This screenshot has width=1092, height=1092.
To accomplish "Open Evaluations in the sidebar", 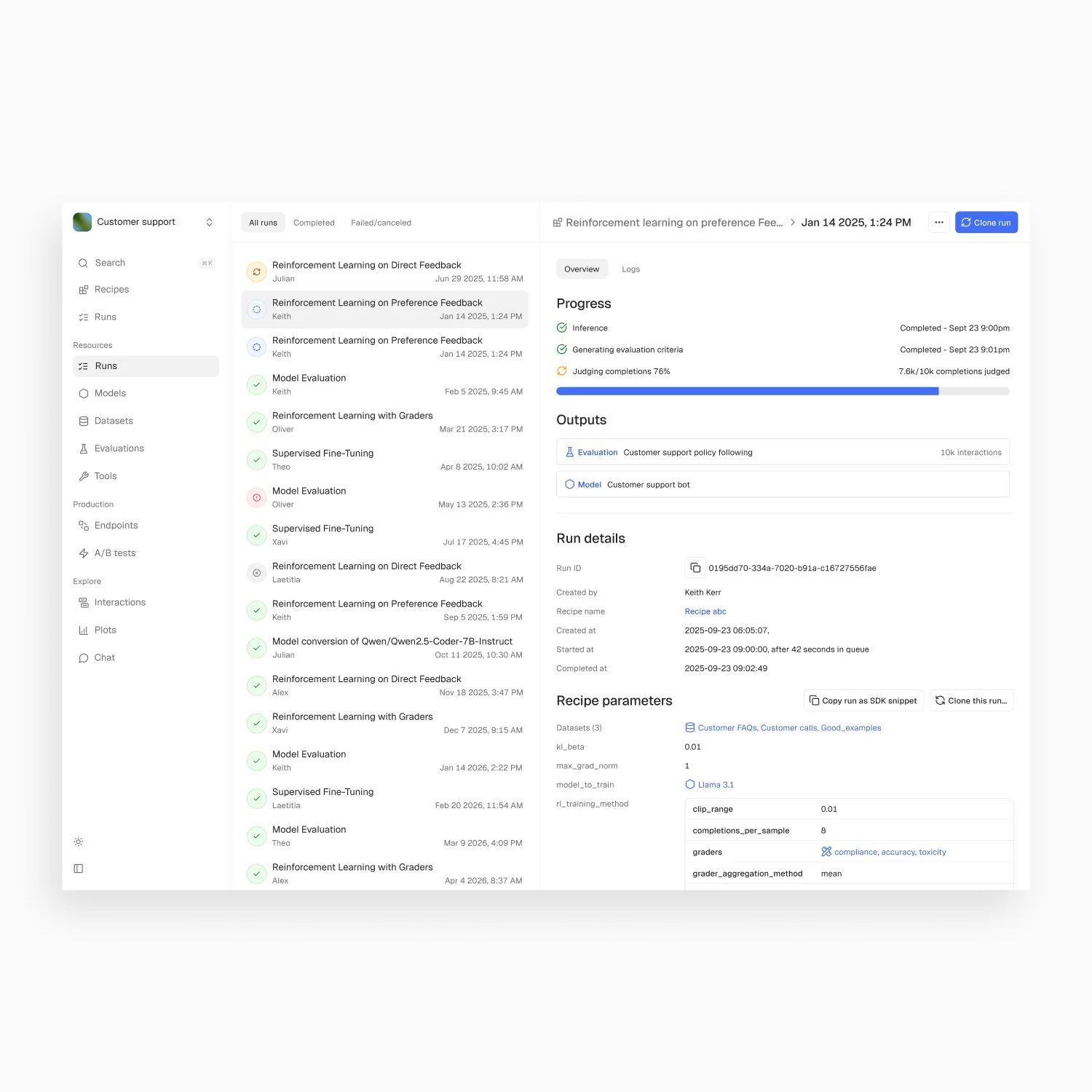I will pyautogui.click(x=146, y=448).
